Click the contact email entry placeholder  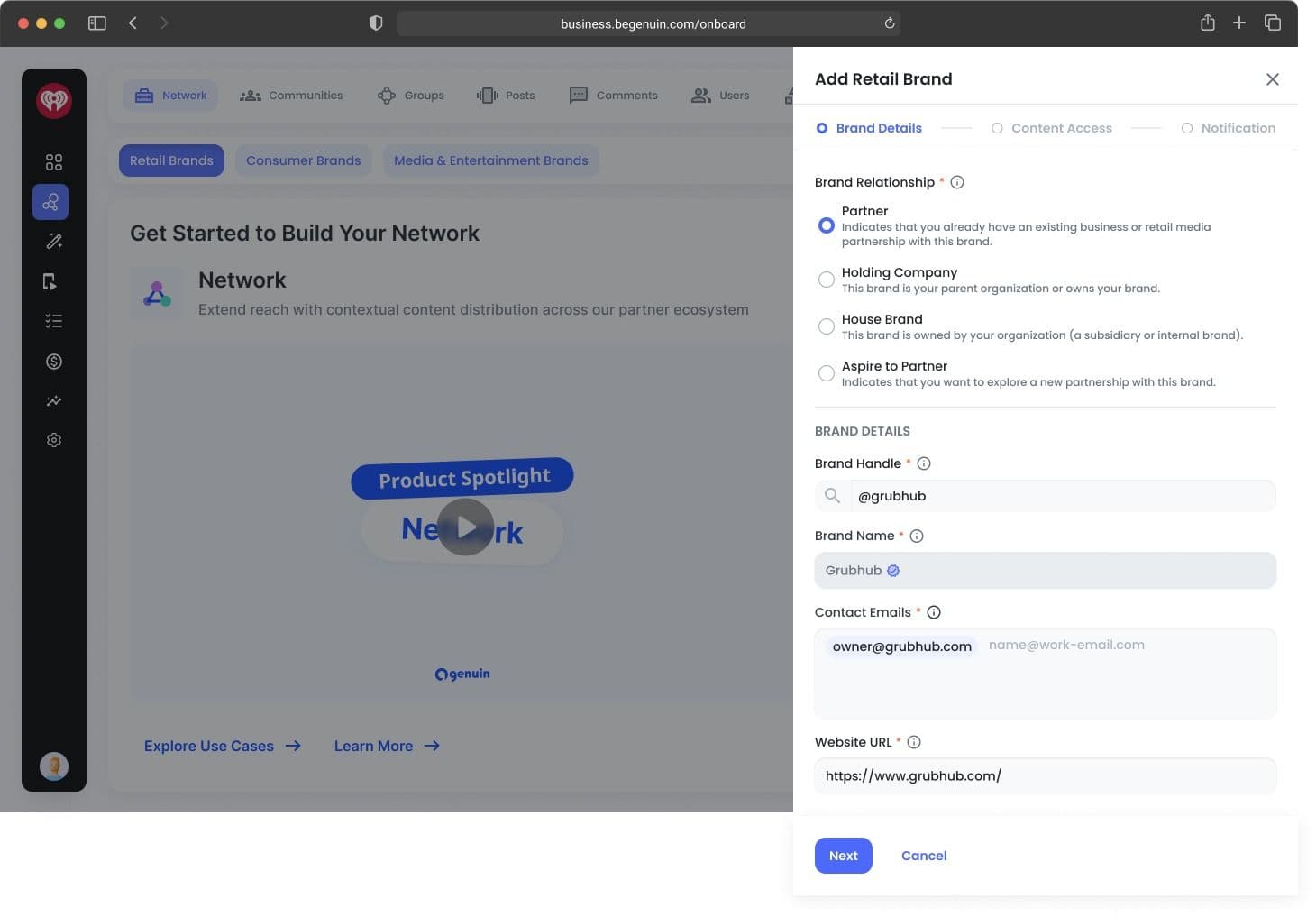1066,646
